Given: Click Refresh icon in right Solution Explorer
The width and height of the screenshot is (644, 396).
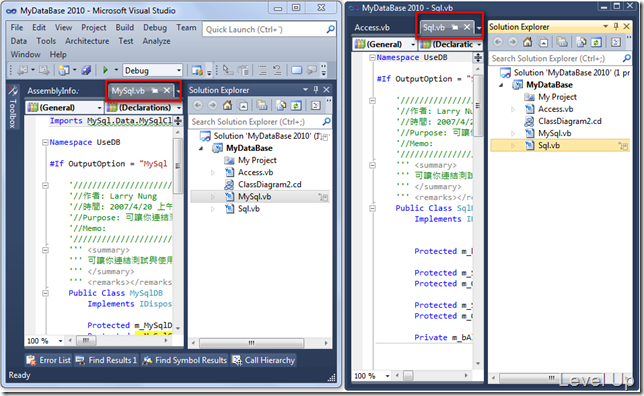Looking at the screenshot, I should tap(596, 42).
